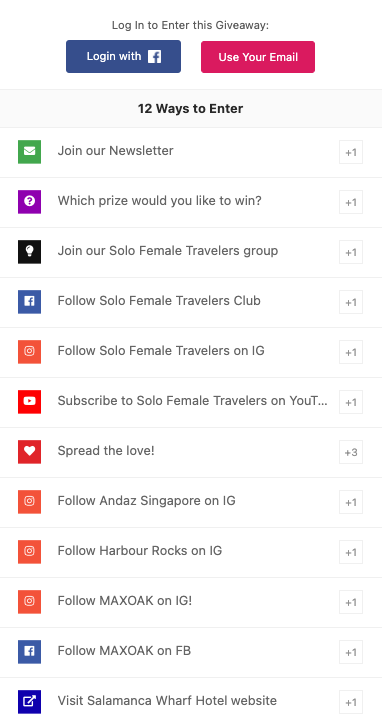This screenshot has width=382, height=727.
Task: Click the red heart icon
Action: (x=29, y=452)
